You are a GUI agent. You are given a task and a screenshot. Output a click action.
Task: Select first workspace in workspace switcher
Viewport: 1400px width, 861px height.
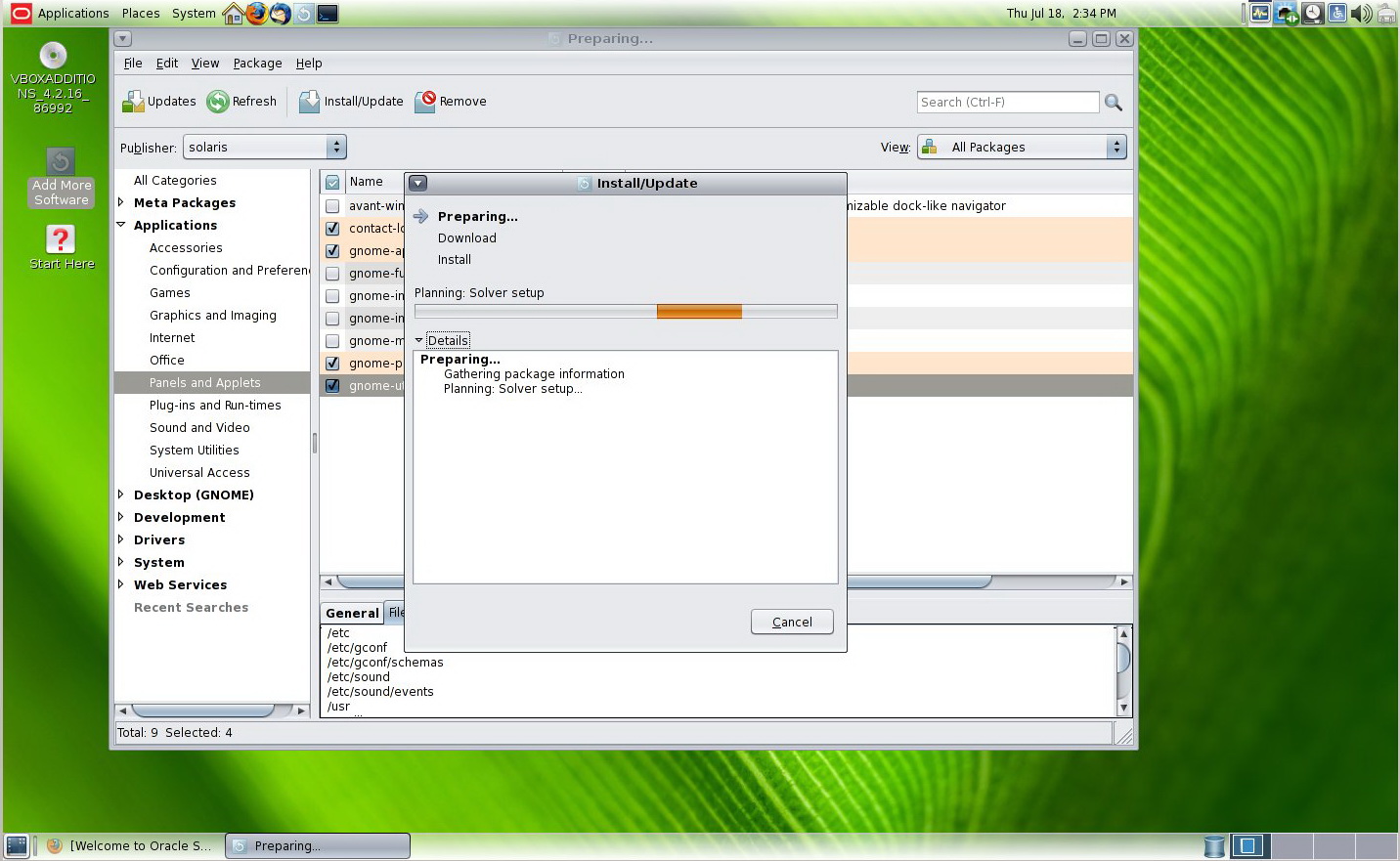pyautogui.click(x=1247, y=846)
